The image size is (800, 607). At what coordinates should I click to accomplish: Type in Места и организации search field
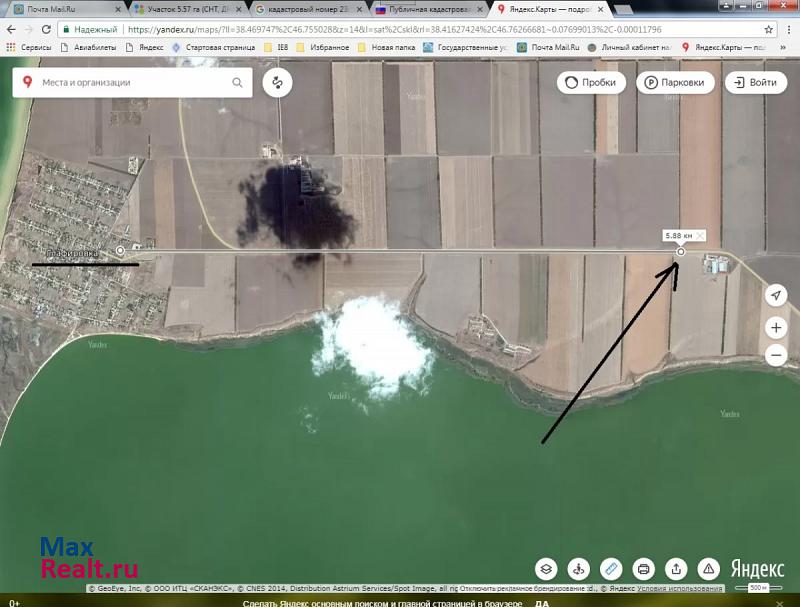click(x=130, y=83)
